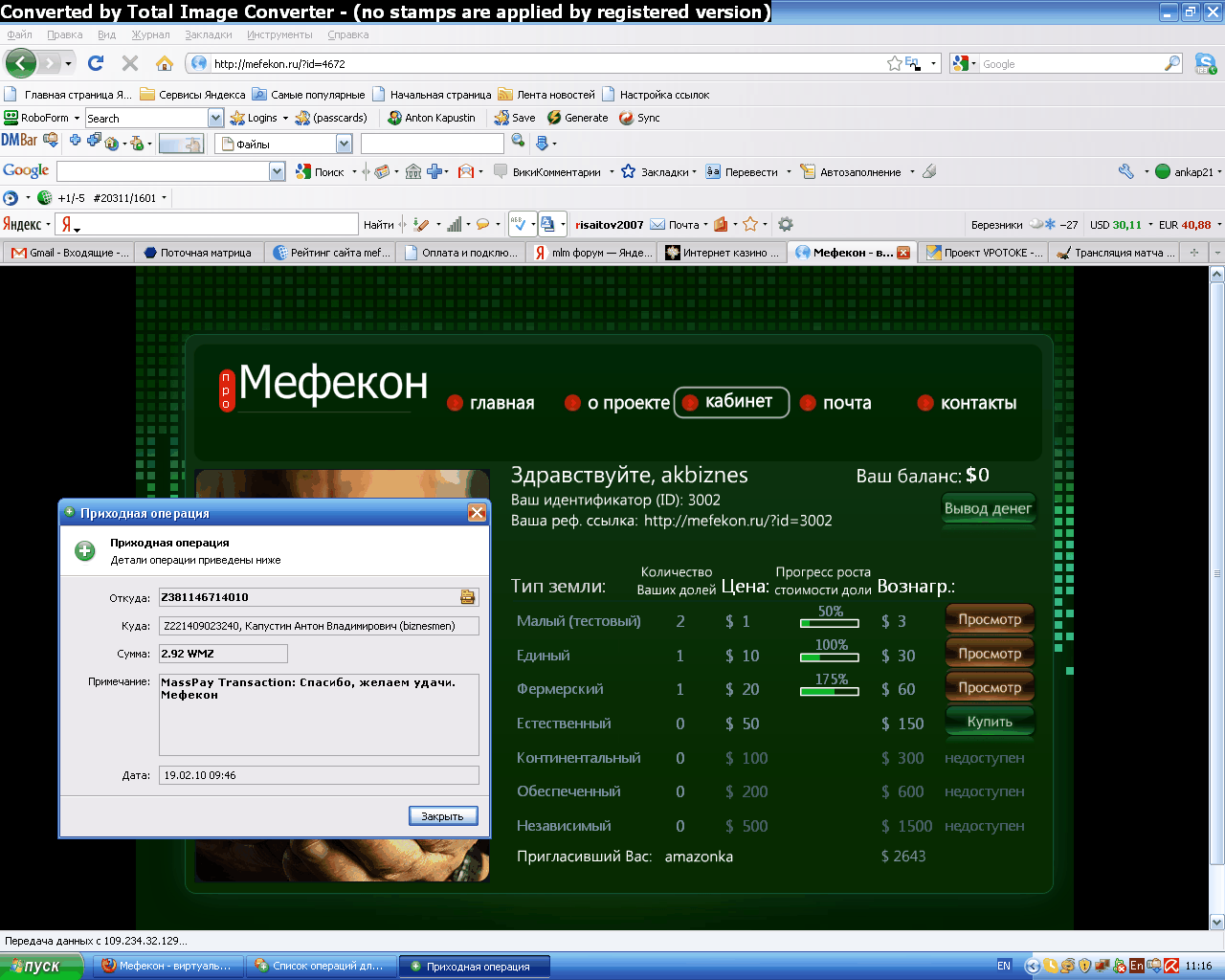The height and width of the screenshot is (980, 1225).
Task: Click the Skype icon beside search box
Action: (1205, 63)
